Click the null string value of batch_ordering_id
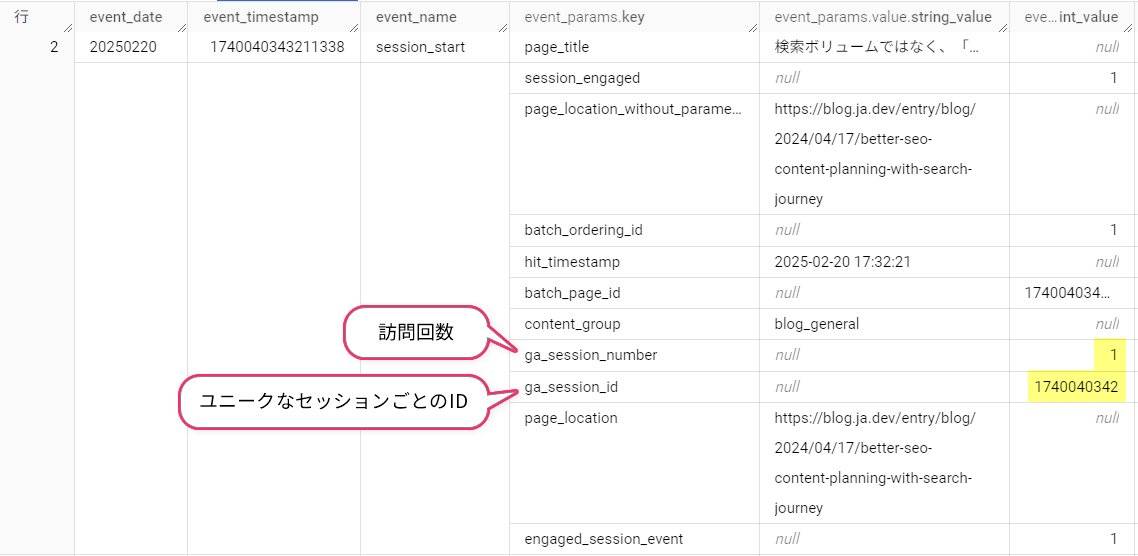Screen dimensions: 1138x556 (787, 230)
